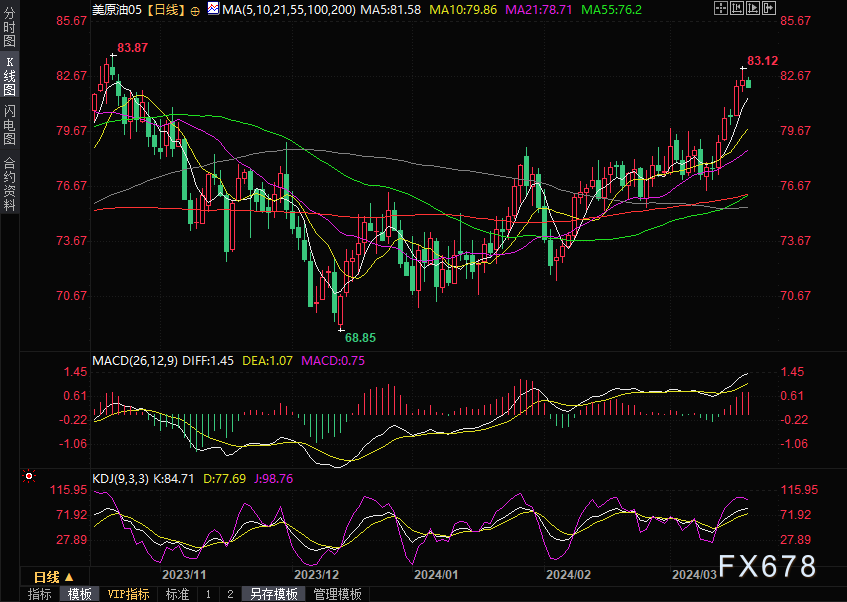
Task: Choose template number 1
Action: (209, 594)
